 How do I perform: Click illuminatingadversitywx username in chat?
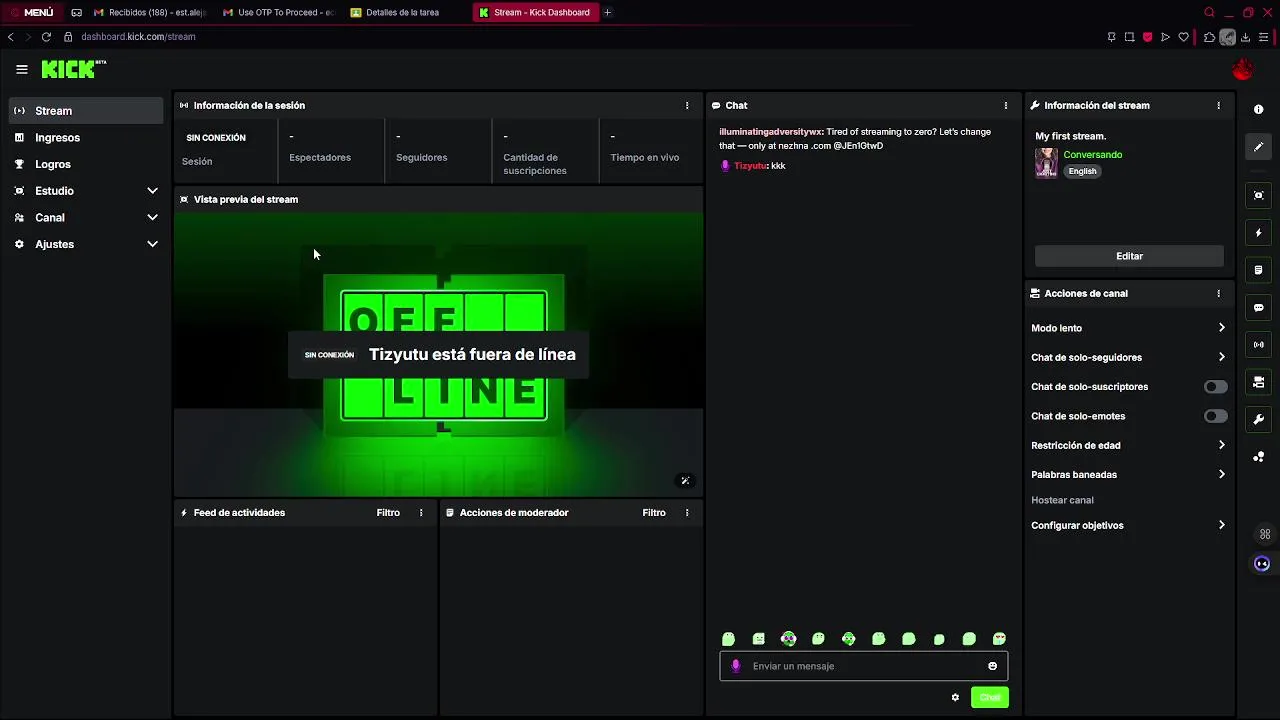coord(770,132)
